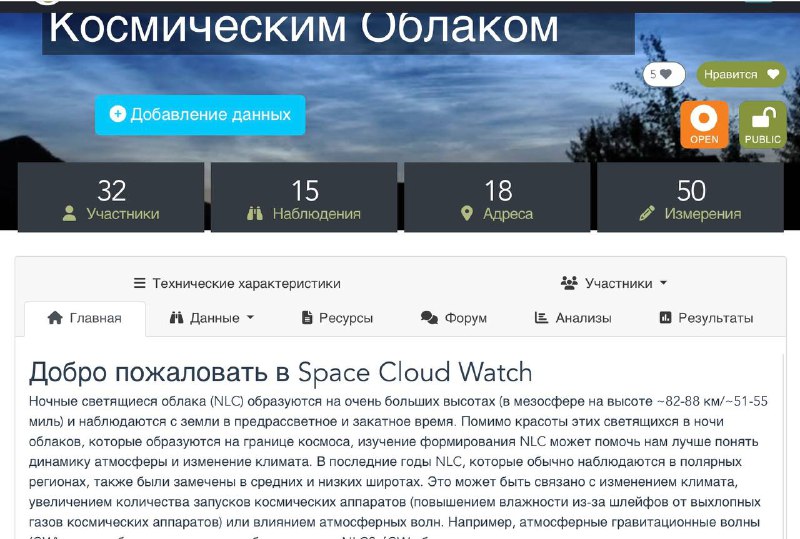The image size is (800, 539).
Task: Click the bar chart icon on Результаты tab
Action: pos(665,317)
